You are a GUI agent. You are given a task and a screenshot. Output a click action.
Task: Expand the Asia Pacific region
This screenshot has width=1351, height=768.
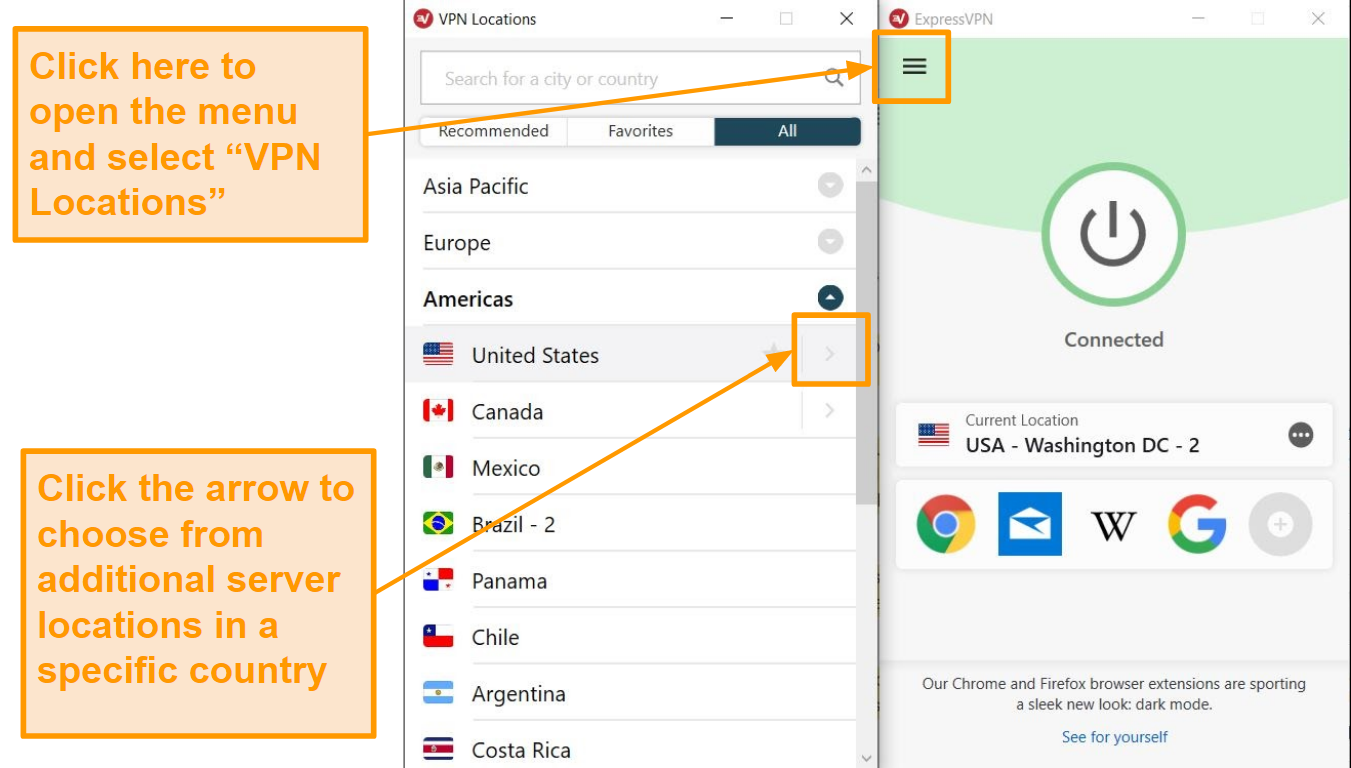point(830,185)
